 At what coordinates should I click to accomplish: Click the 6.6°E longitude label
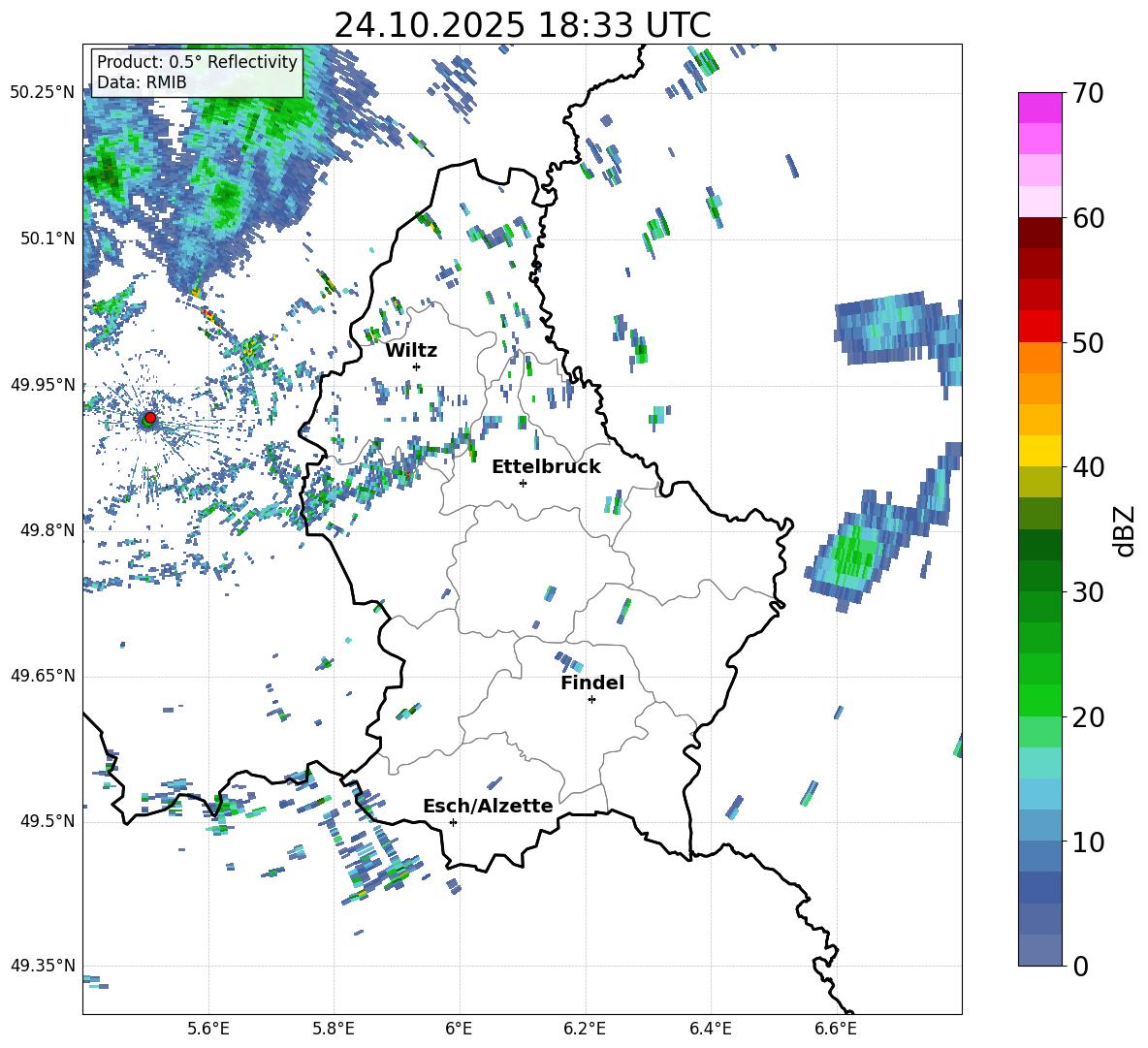tap(836, 1029)
